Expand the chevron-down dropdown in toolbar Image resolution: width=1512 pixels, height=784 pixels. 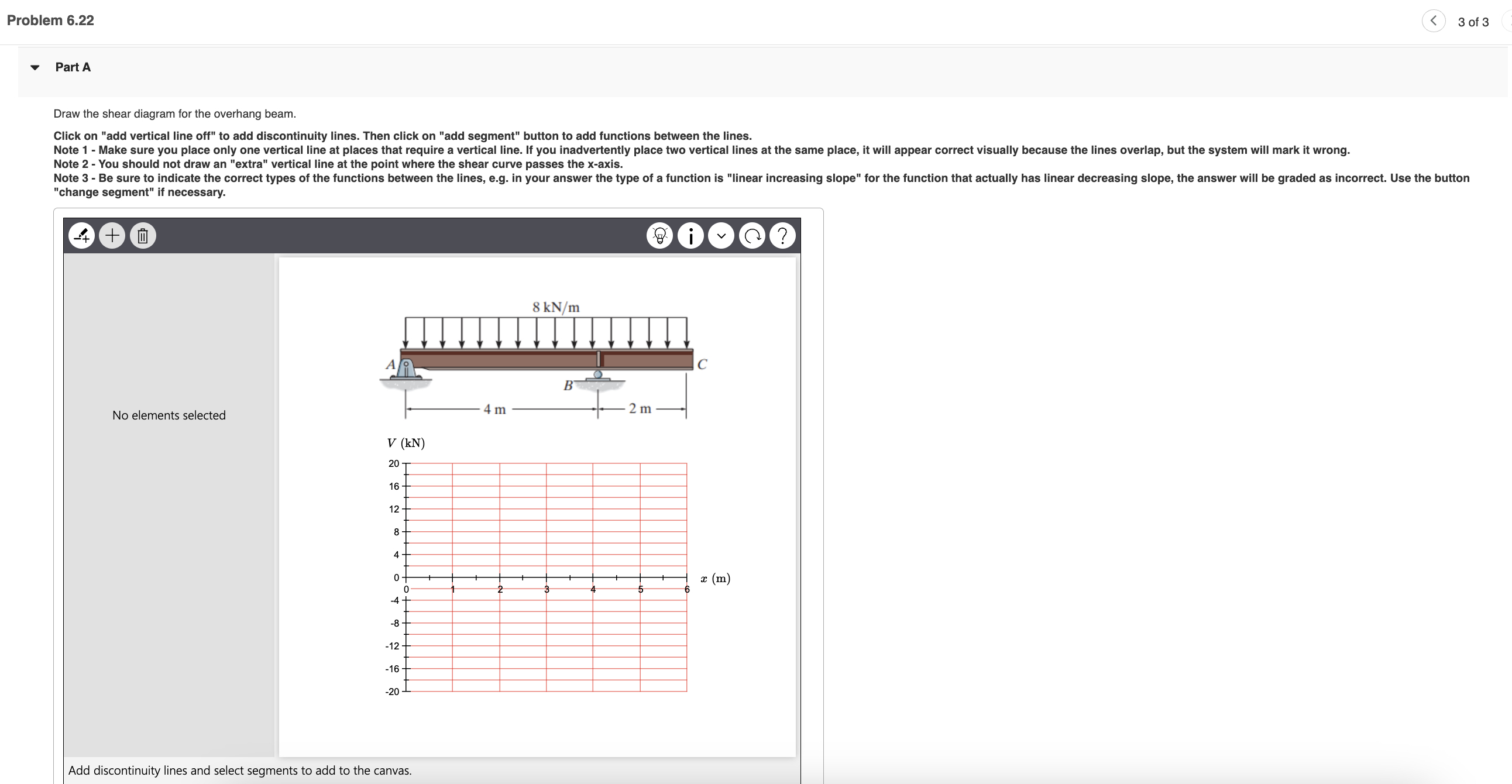coord(721,236)
